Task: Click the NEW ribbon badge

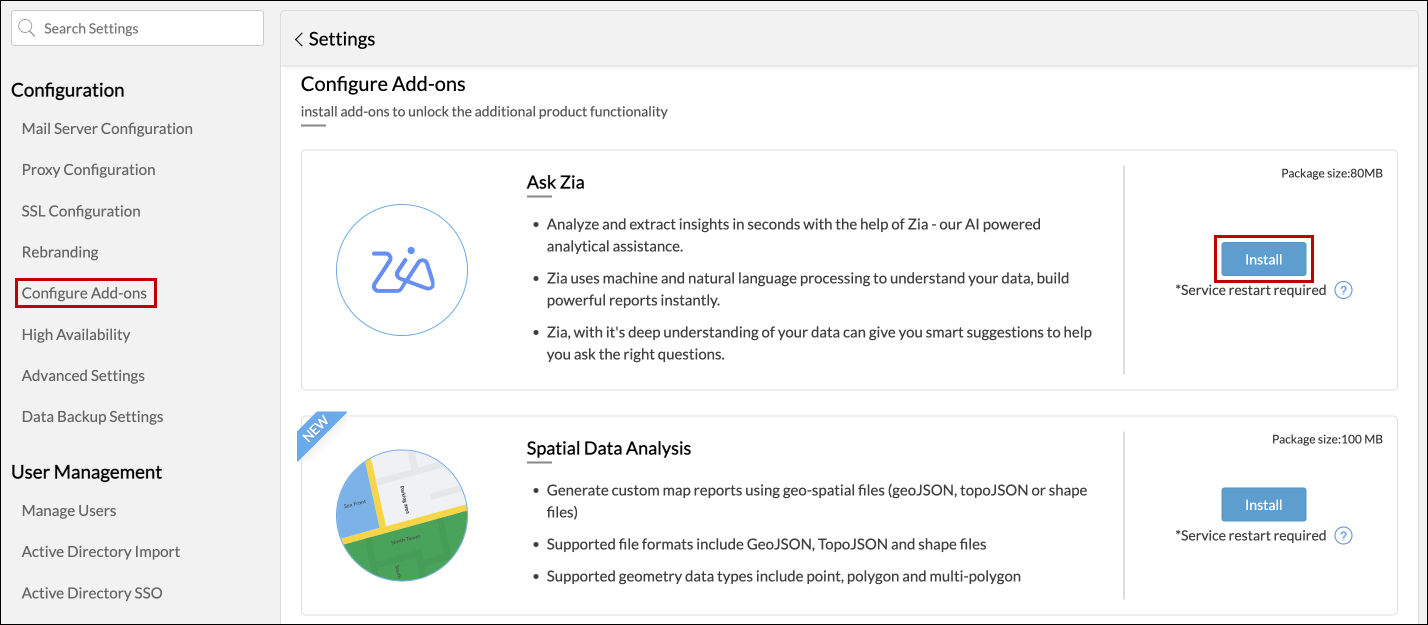Action: 317,432
